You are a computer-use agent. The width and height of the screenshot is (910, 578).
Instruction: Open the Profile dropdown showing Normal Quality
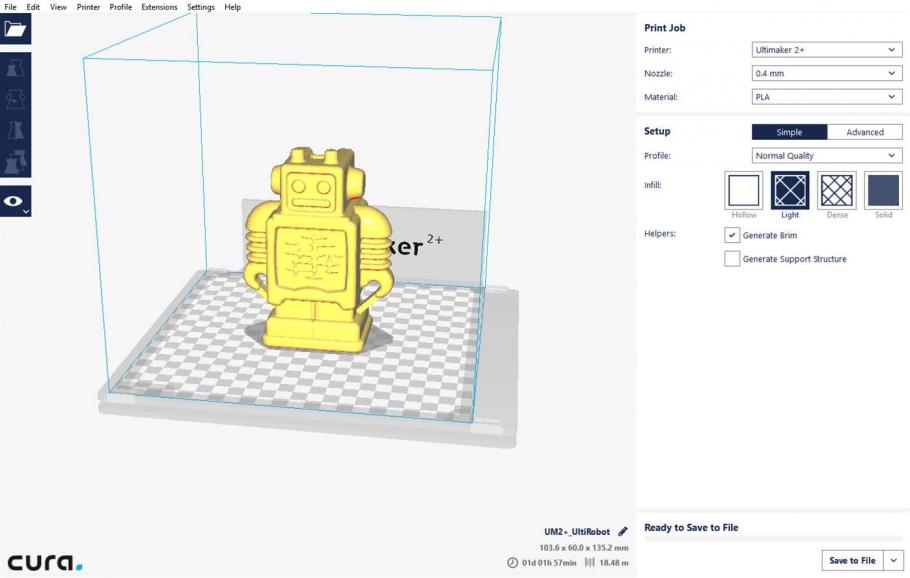tap(825, 155)
